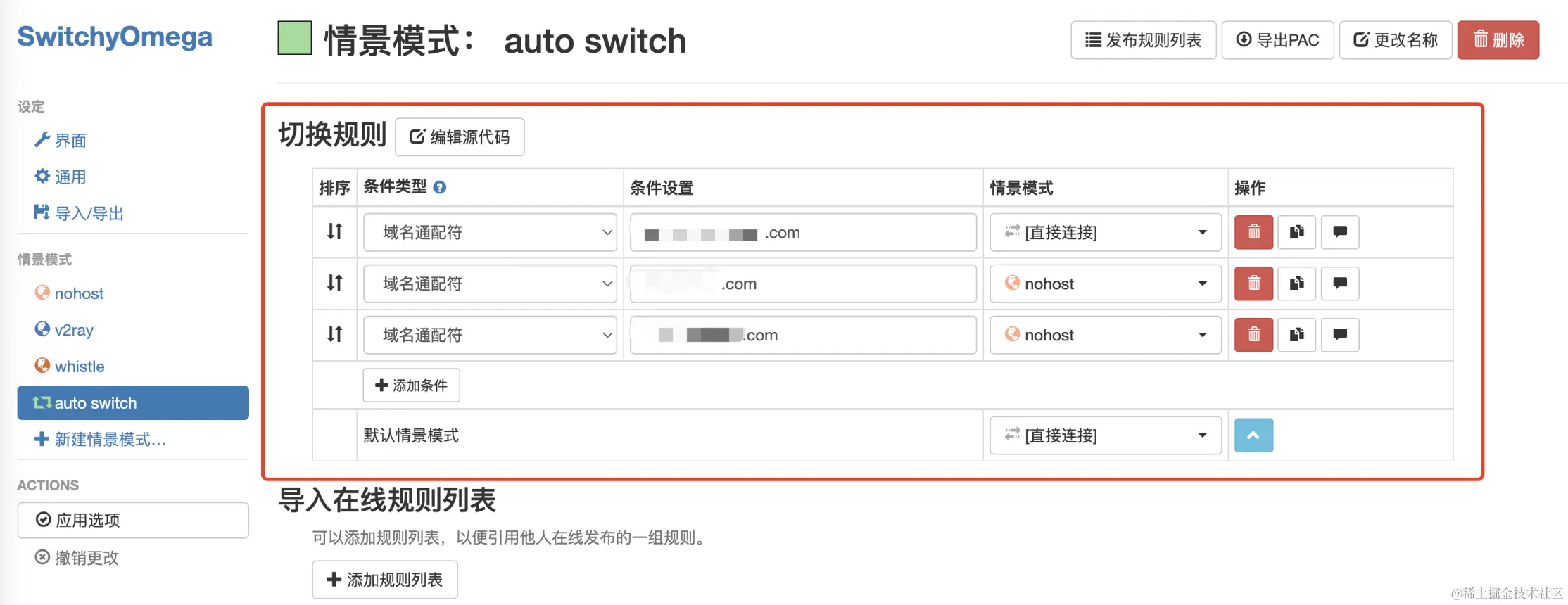Open first row [直接连接] profile dropdown
This screenshot has height=605, width=1568.
pyautogui.click(x=1105, y=232)
